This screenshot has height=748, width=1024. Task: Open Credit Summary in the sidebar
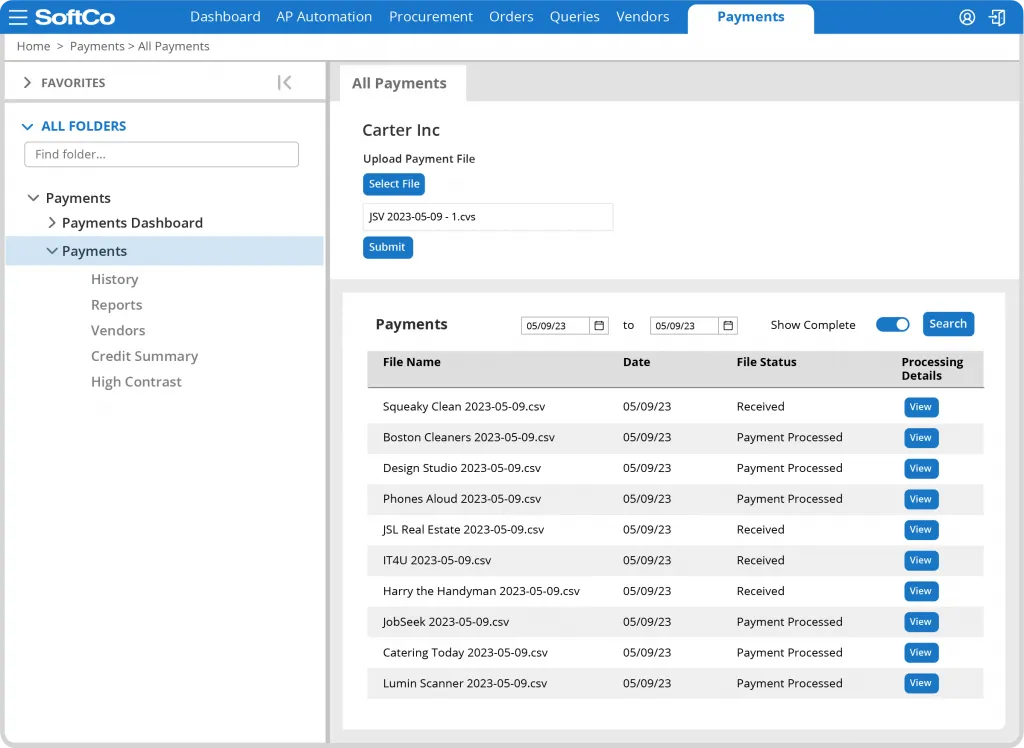(144, 356)
